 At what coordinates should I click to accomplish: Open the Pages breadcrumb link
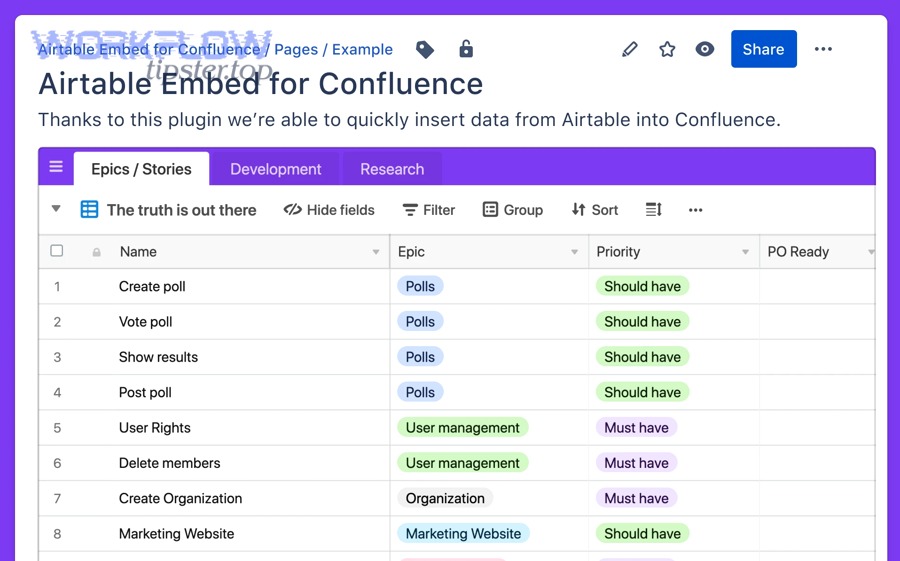tap(295, 49)
